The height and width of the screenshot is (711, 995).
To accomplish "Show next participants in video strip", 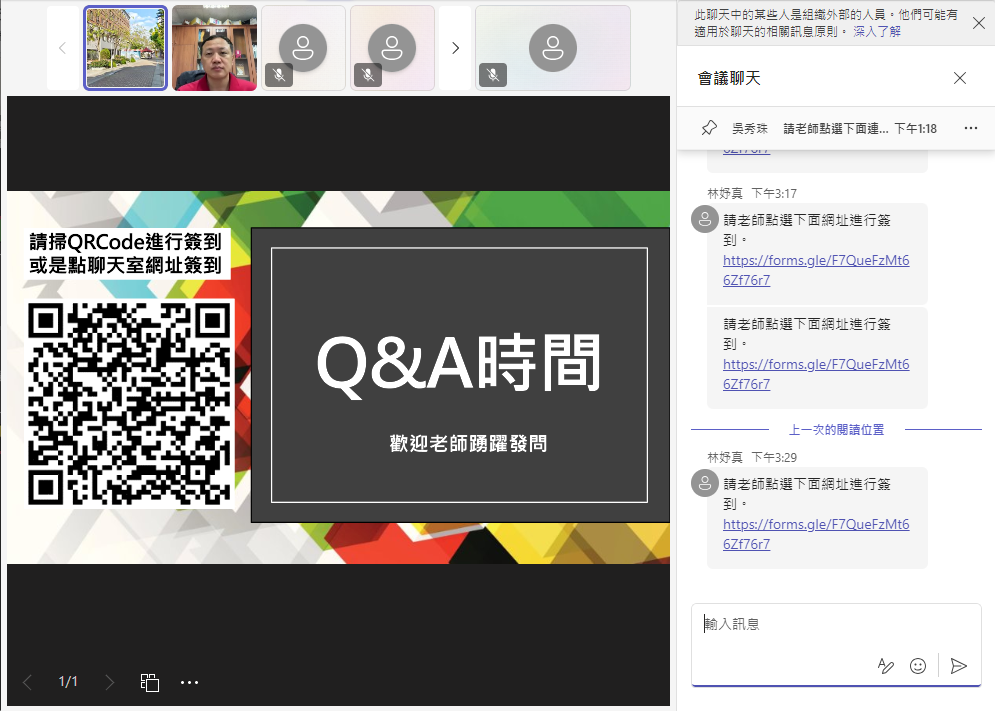I will pyautogui.click(x=455, y=48).
